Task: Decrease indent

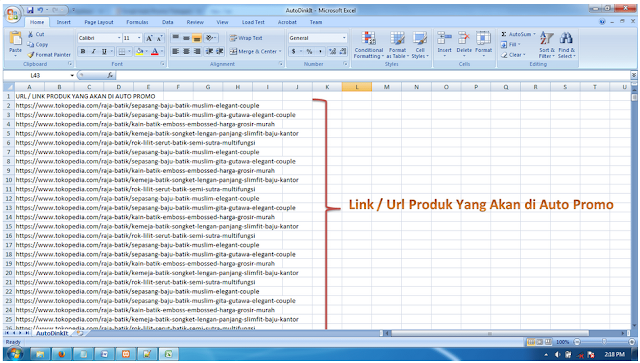Action: 209,51
